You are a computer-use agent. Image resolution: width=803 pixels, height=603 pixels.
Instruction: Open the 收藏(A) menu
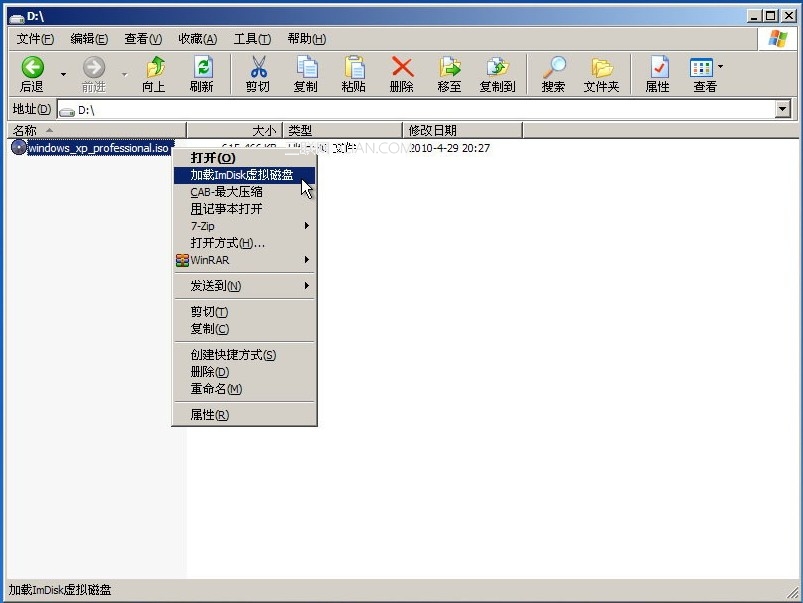tap(198, 39)
